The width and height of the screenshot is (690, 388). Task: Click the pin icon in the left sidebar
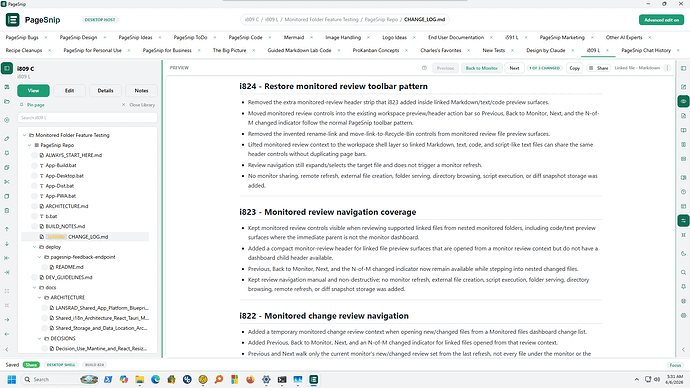7,153
